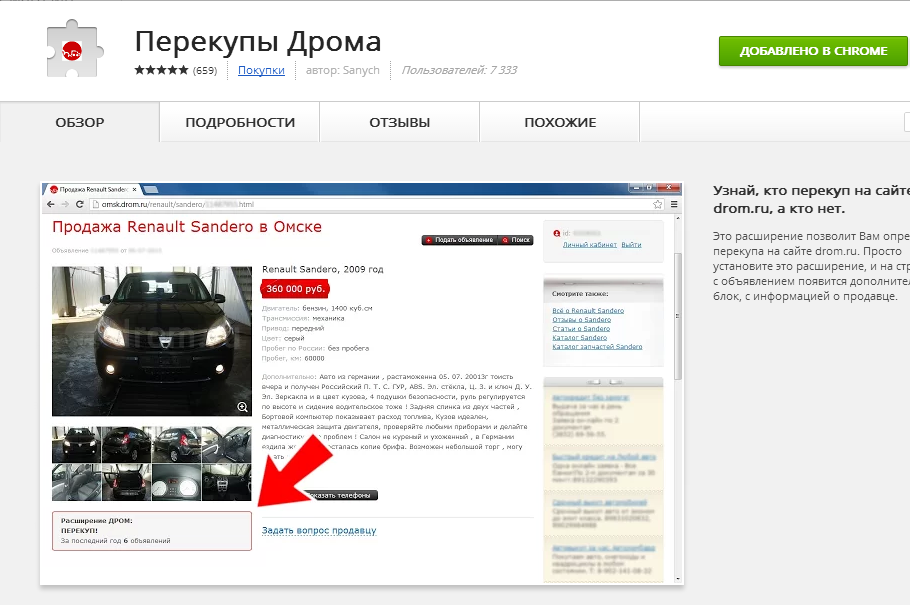Click the forward arrow in the embedded browser

[x=65, y=204]
